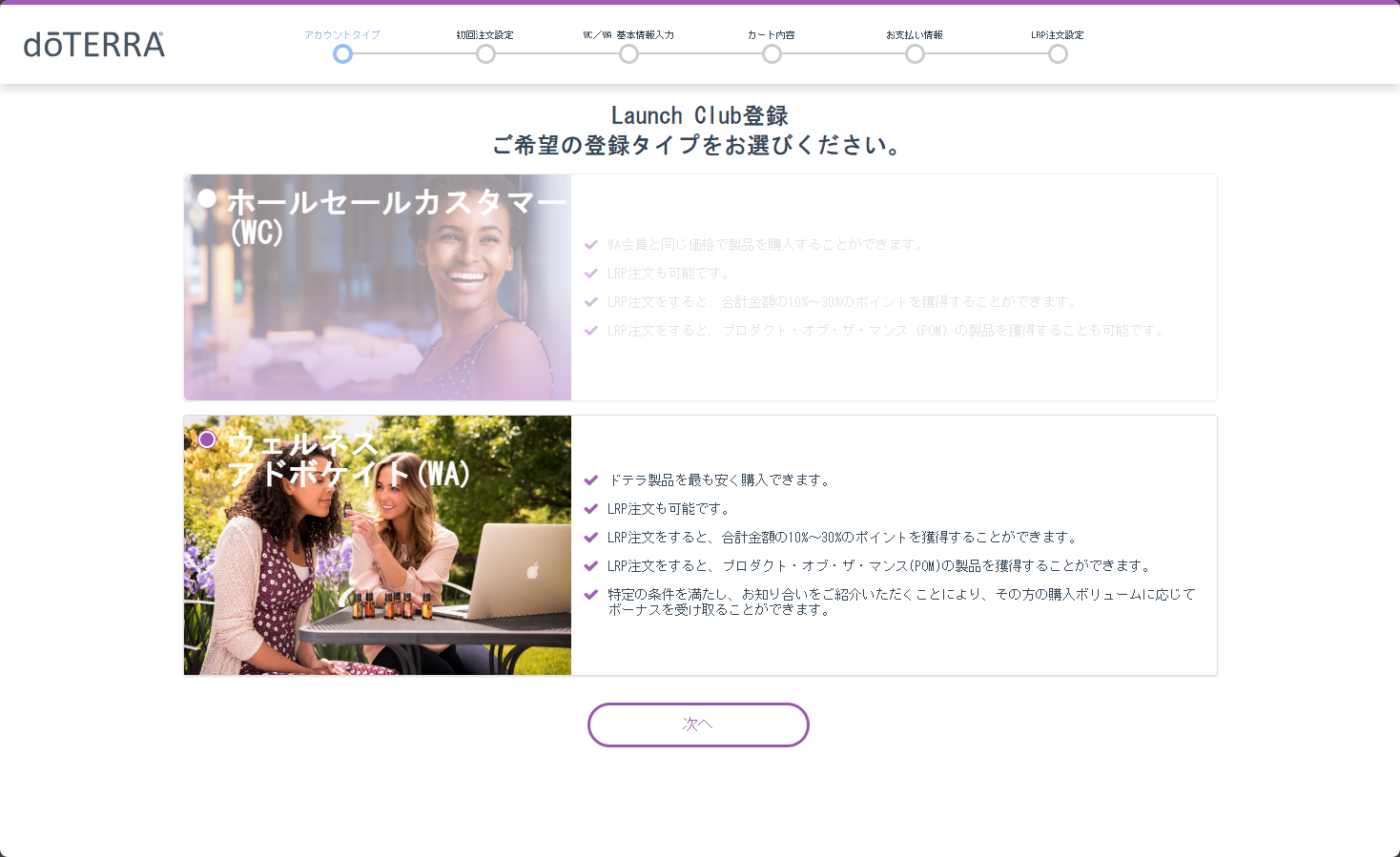The height and width of the screenshot is (857, 1400).
Task: Click checkmark beside WA card LRP注文も可能です
Action: click(x=591, y=509)
